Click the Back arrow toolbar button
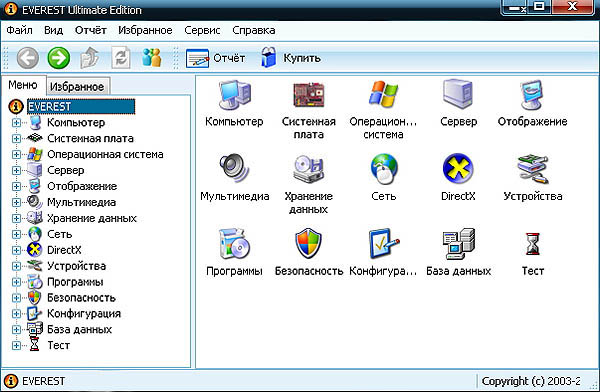Image resolution: width=600 pixels, height=392 pixels. (28, 58)
